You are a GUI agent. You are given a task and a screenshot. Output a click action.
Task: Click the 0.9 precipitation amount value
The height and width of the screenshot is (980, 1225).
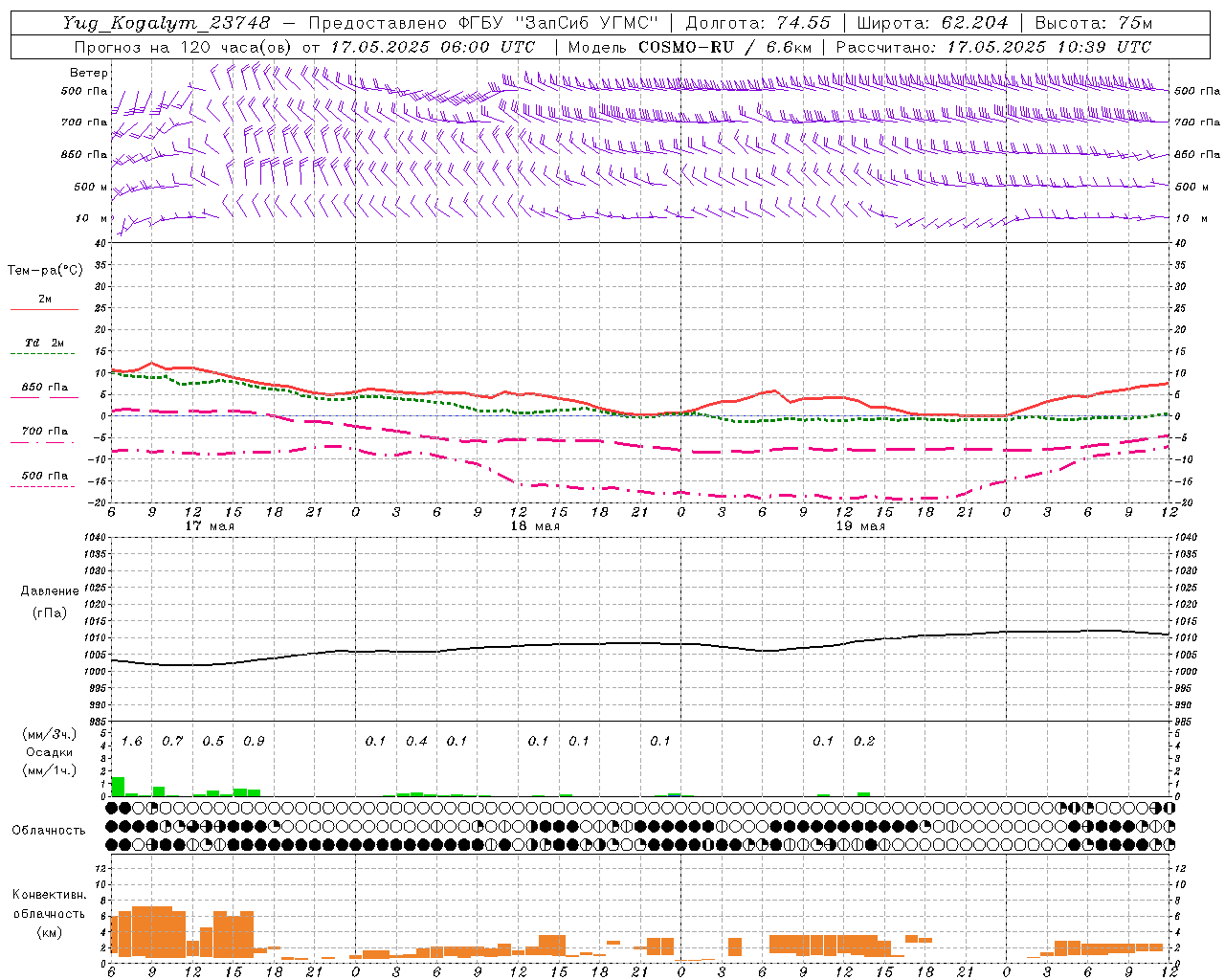254,741
